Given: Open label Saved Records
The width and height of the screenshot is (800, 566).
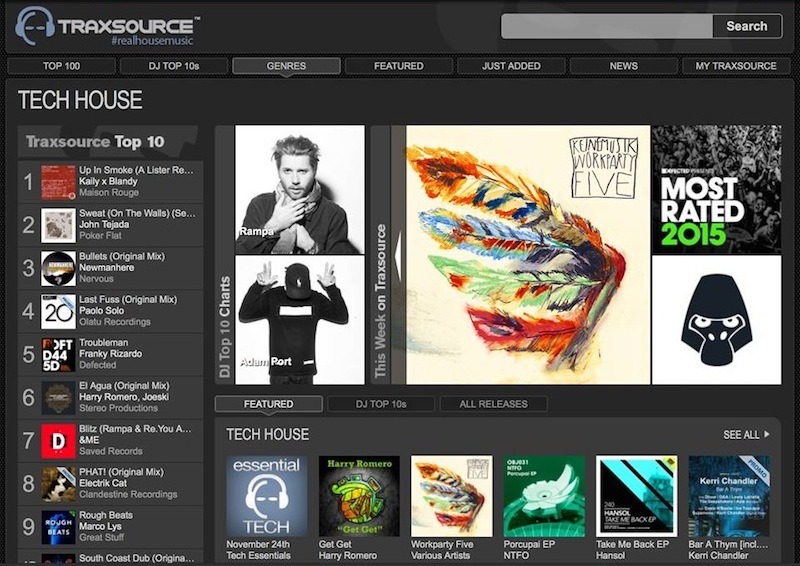Looking at the screenshot, I should point(111,451).
